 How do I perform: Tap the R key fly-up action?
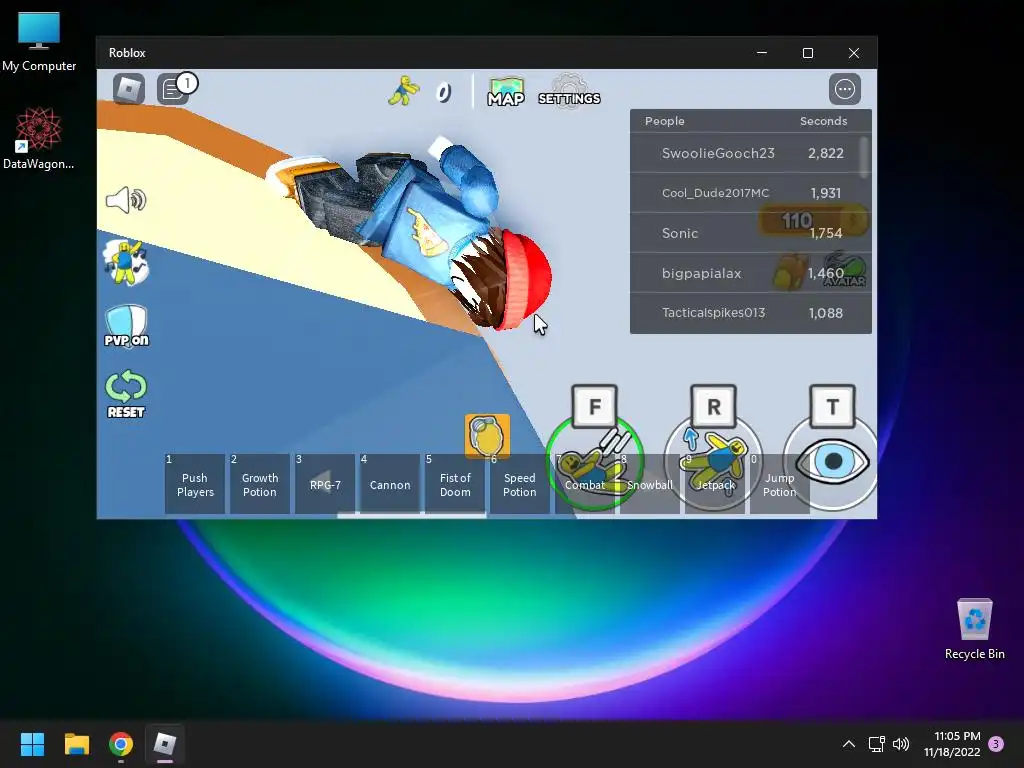[x=713, y=406]
